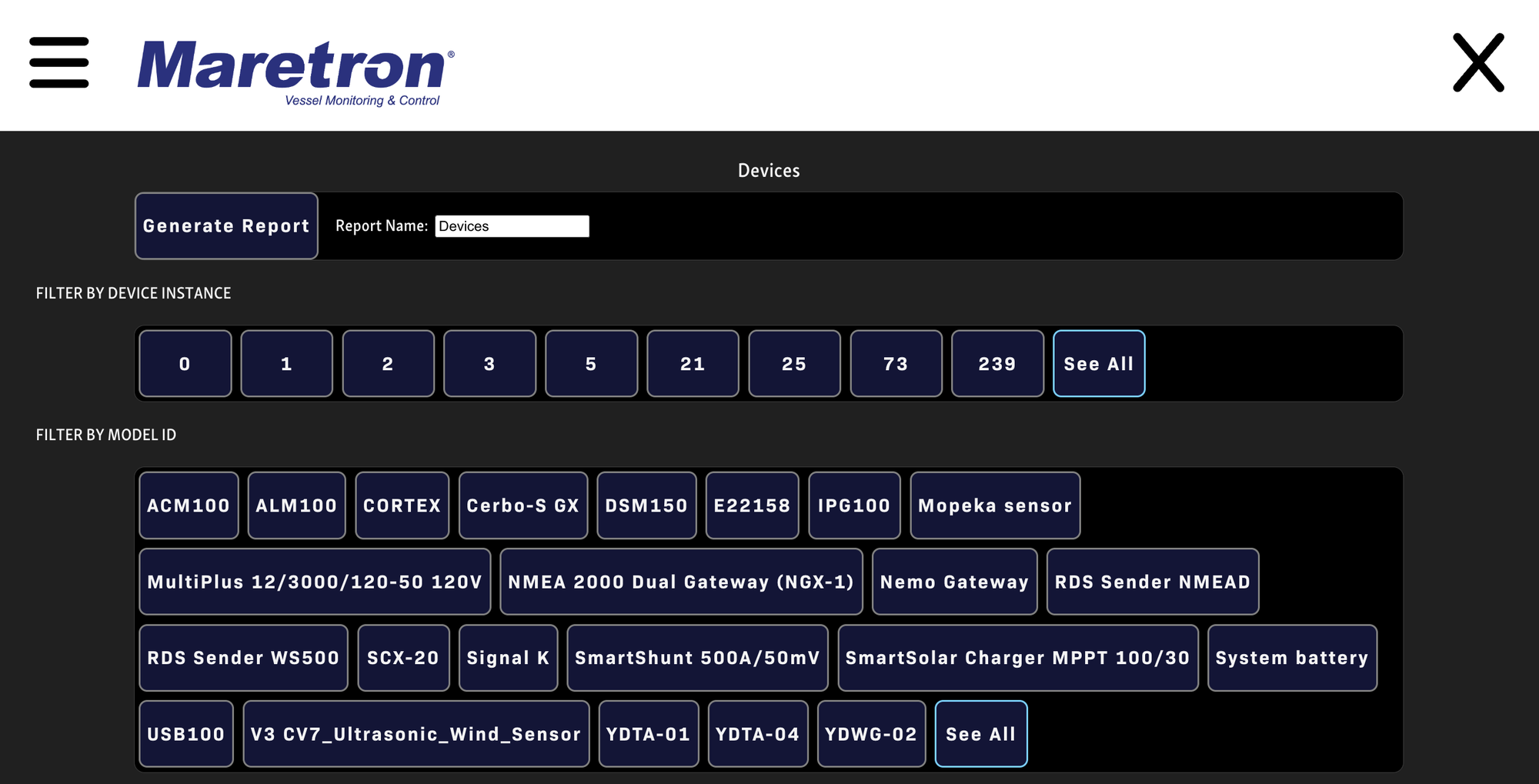Image resolution: width=1539 pixels, height=784 pixels.
Task: Click the Devices page heading
Action: point(769,171)
